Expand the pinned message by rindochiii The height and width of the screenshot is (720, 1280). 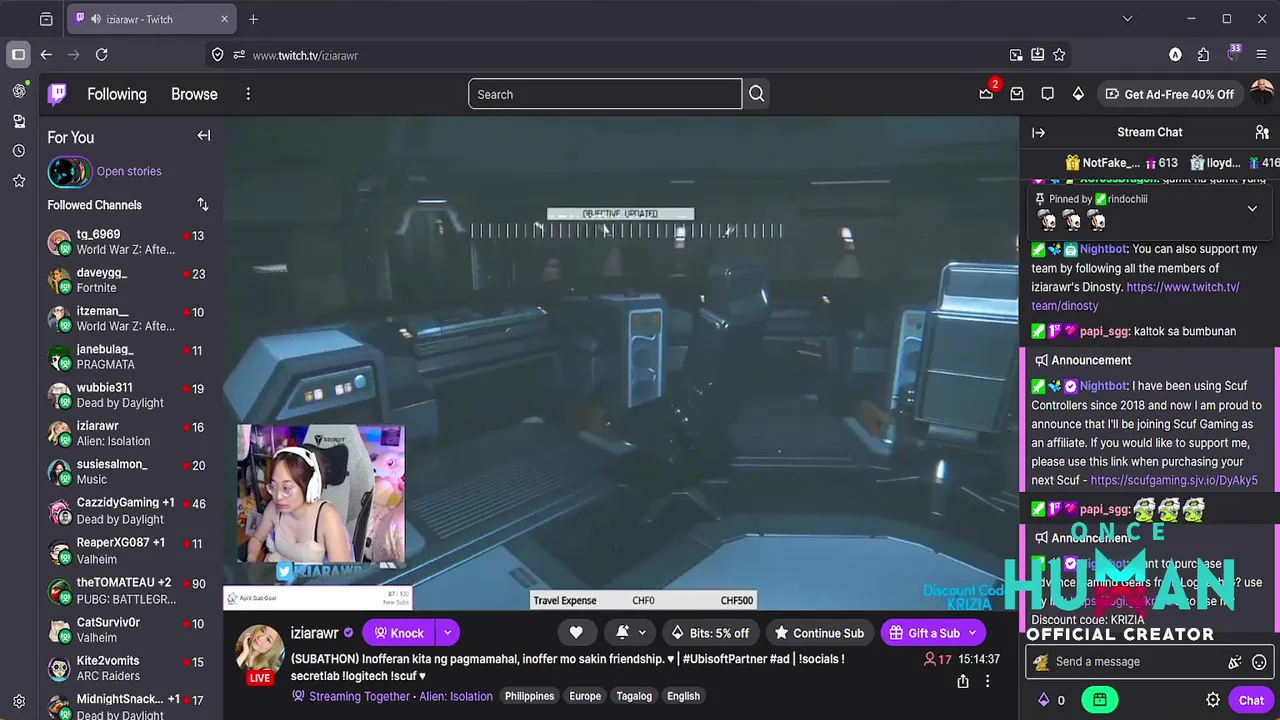[x=1252, y=209]
